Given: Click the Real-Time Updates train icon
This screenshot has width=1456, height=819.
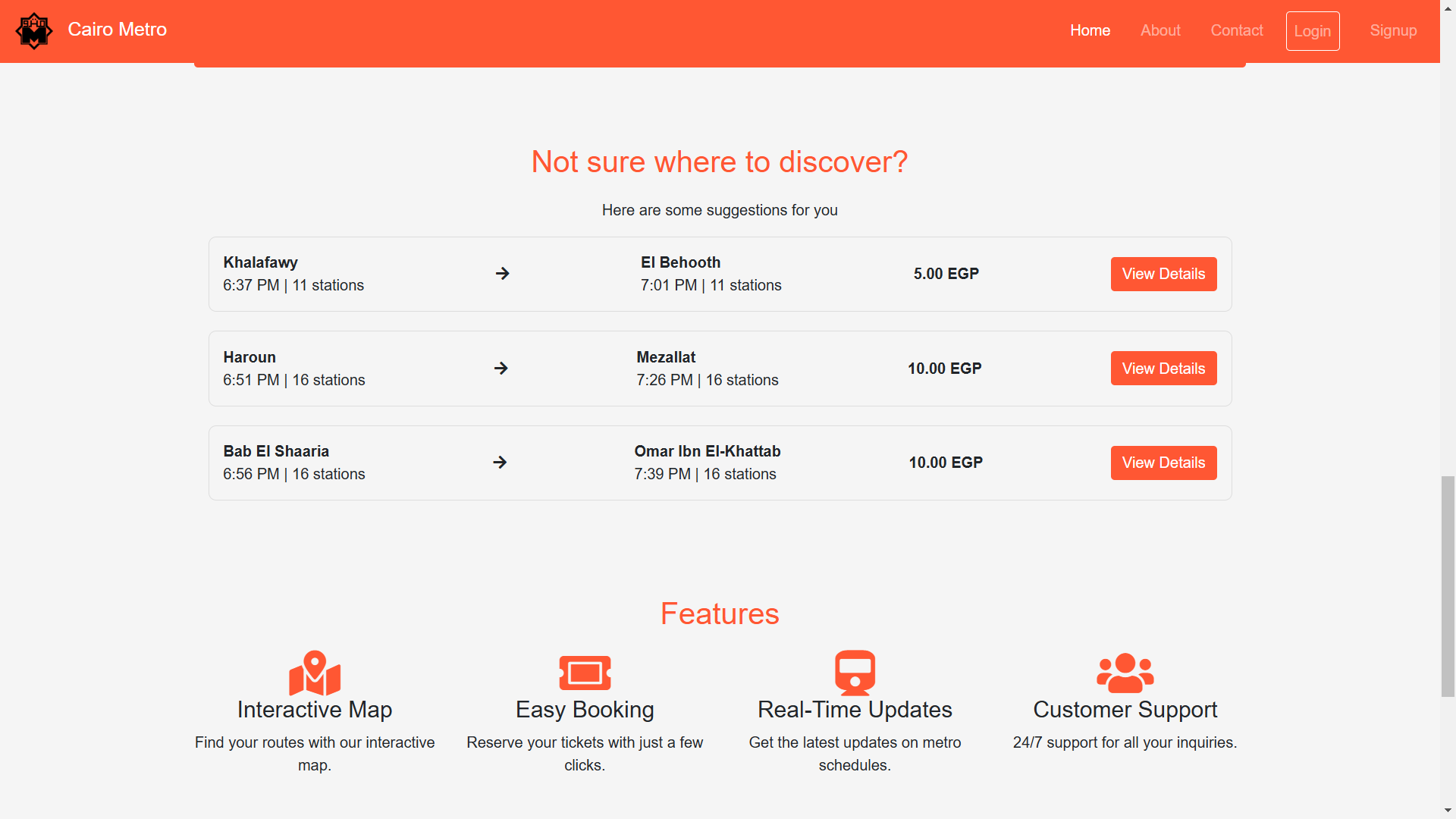Looking at the screenshot, I should coord(855,673).
